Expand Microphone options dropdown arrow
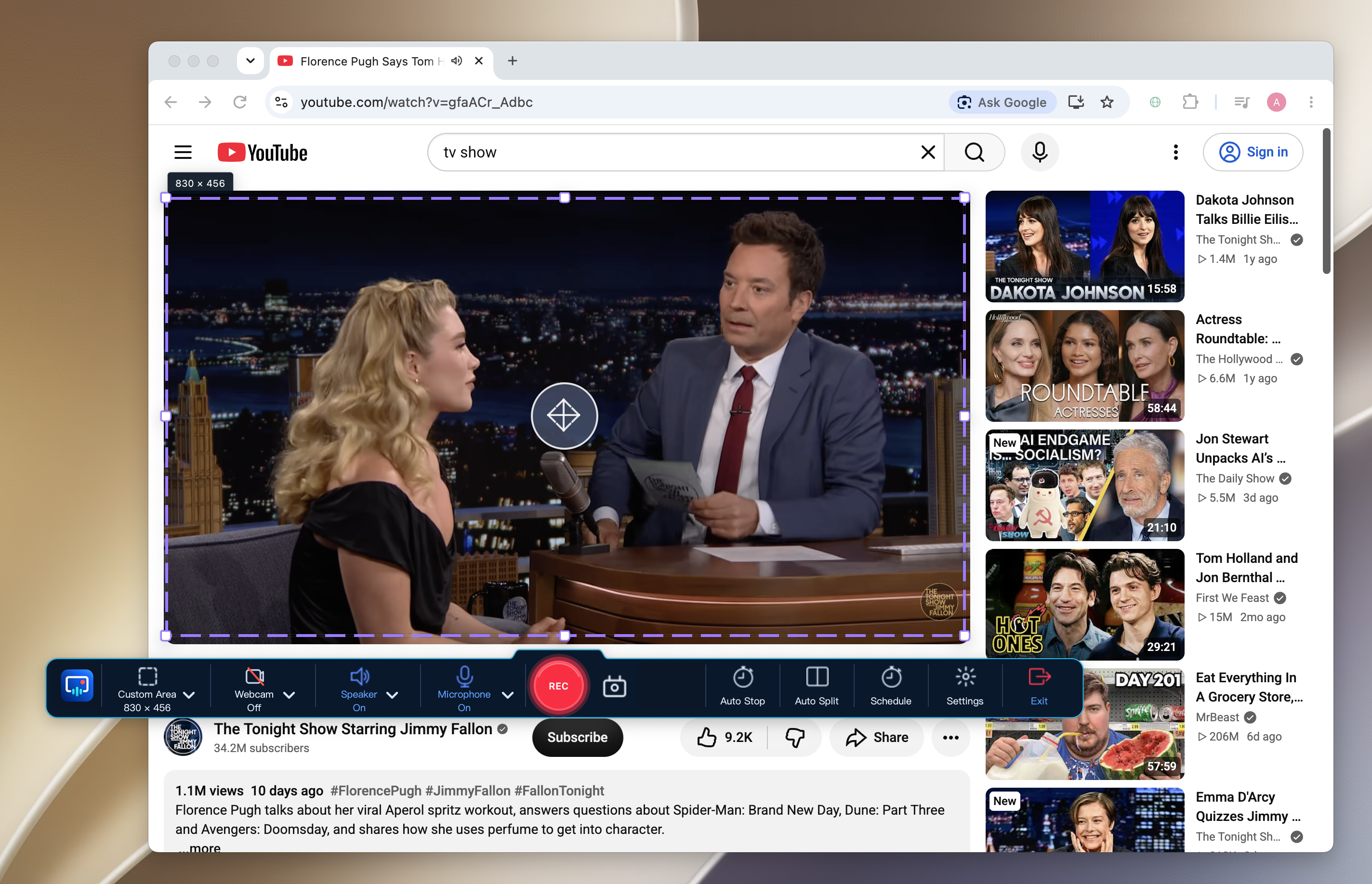This screenshot has height=884, width=1372. pos(508,695)
